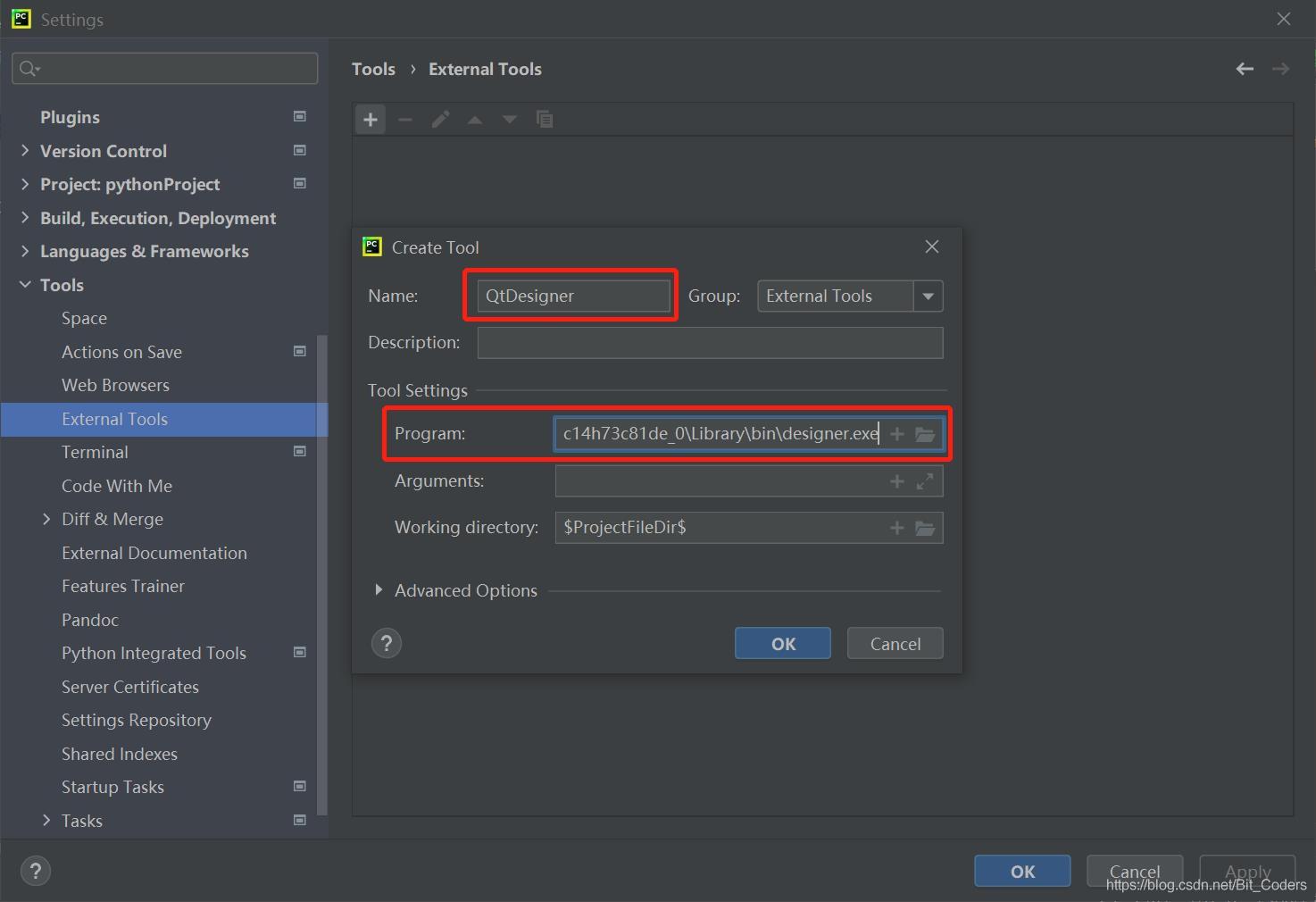Viewport: 1316px width, 902px height.
Task: Expand Project: pythonProject section
Action: (25, 184)
